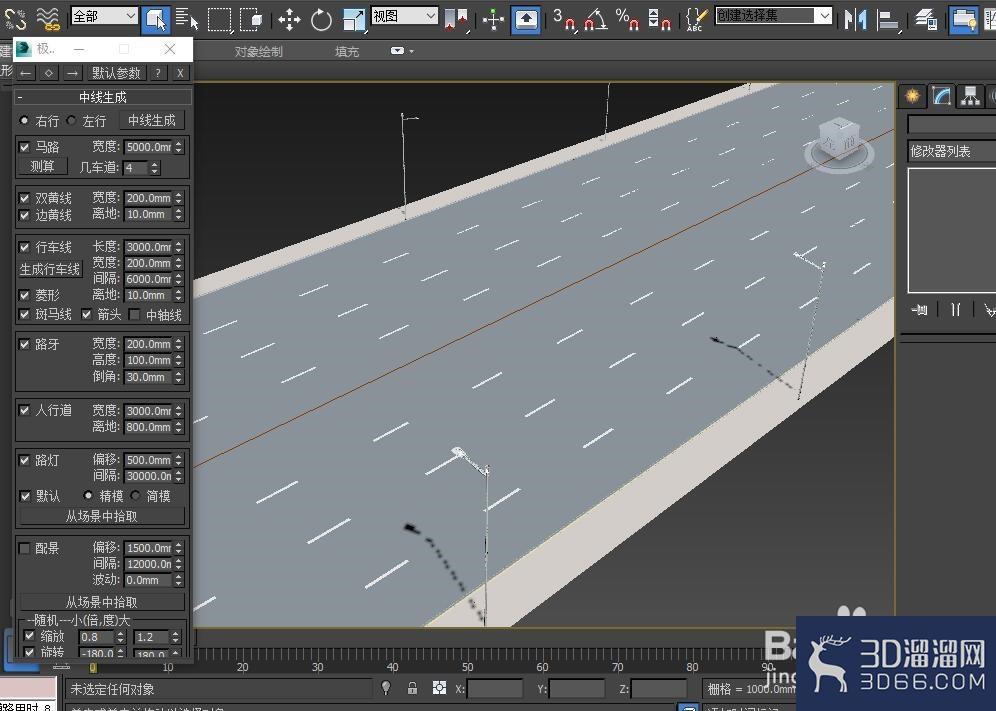Toggle Absolute/Offset transform mode icon
Screen dimensions: 996x711
coord(439,688)
